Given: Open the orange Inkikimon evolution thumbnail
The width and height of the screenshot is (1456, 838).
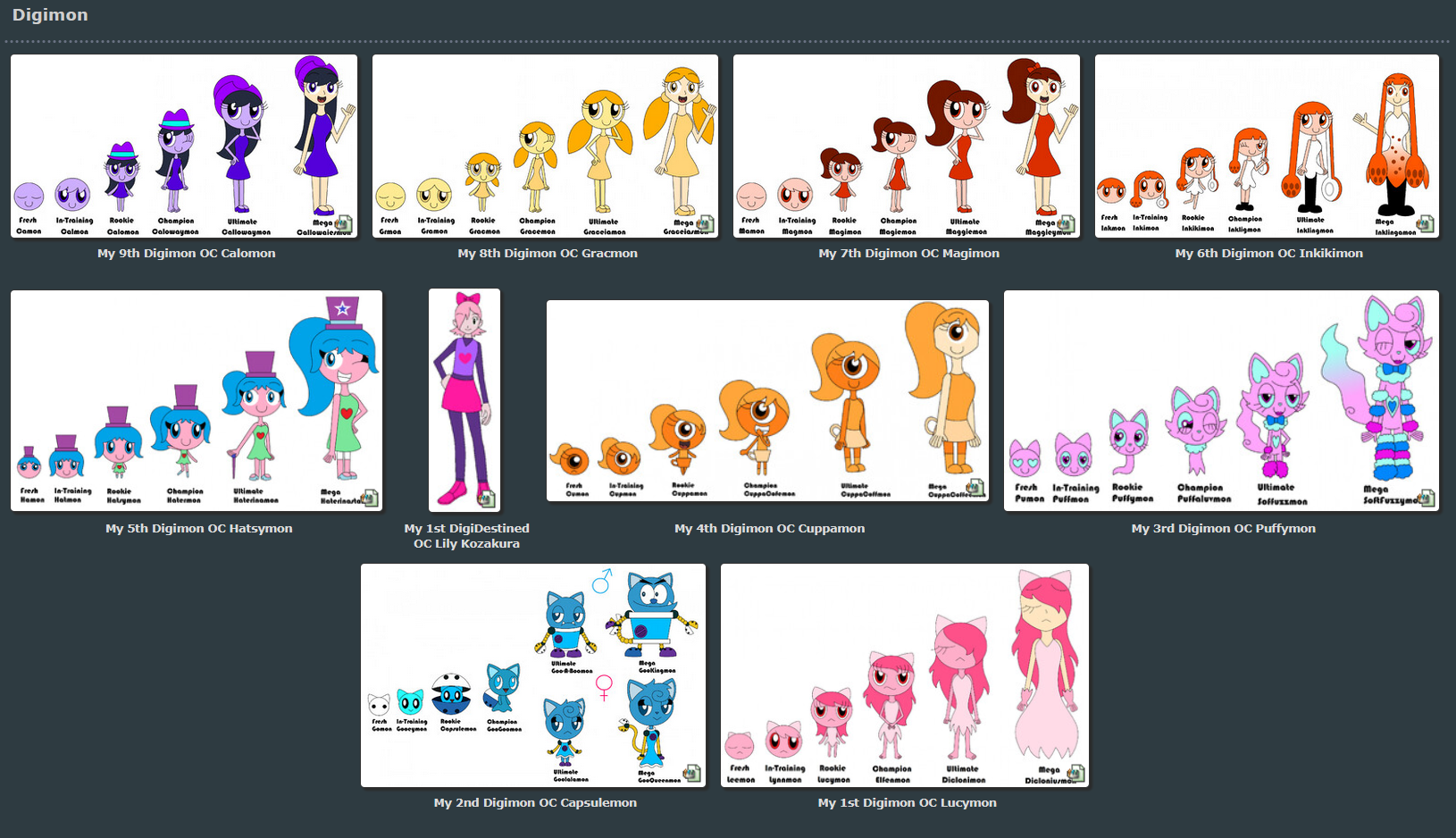Looking at the screenshot, I should (1267, 147).
